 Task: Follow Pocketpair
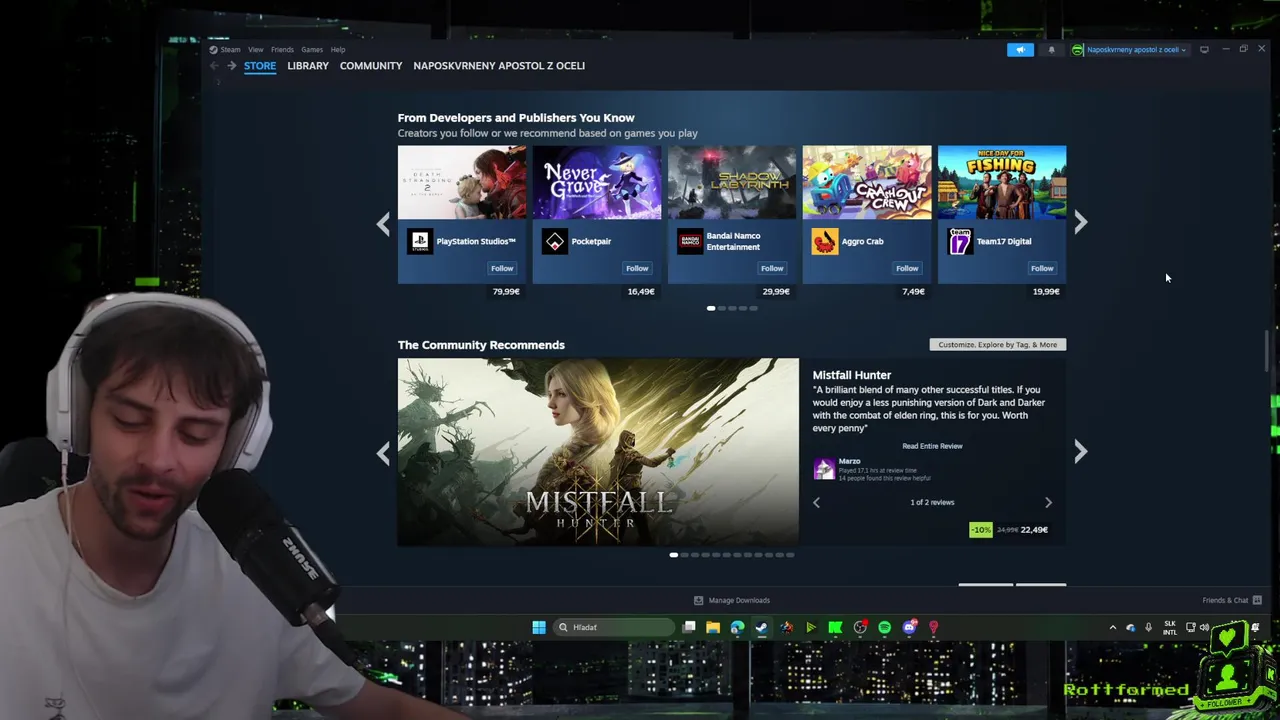click(x=637, y=268)
